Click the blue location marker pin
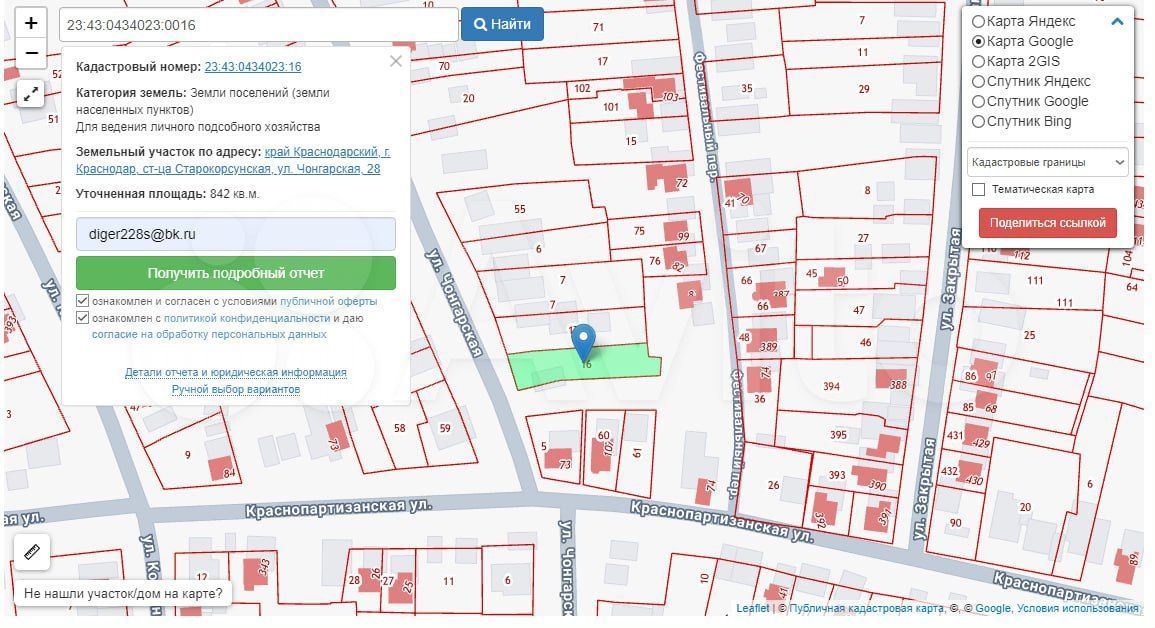This screenshot has height=628, width=1155. pyautogui.click(x=583, y=342)
